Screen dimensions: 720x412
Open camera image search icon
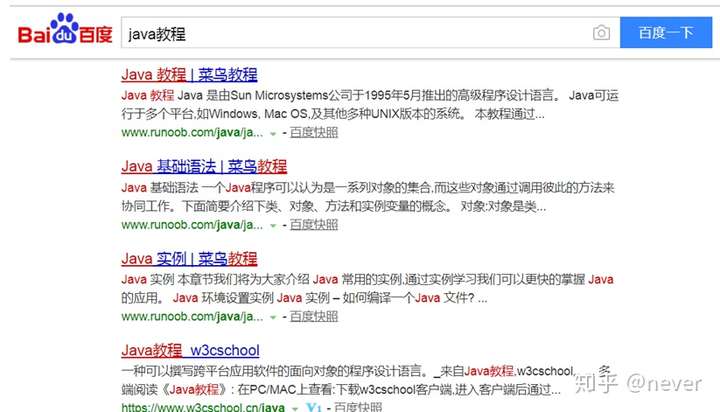point(601,33)
